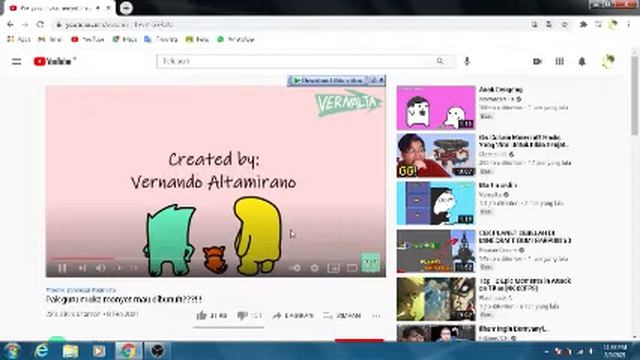Open a new browser tab
This screenshot has height=360, width=640.
coord(126,8)
